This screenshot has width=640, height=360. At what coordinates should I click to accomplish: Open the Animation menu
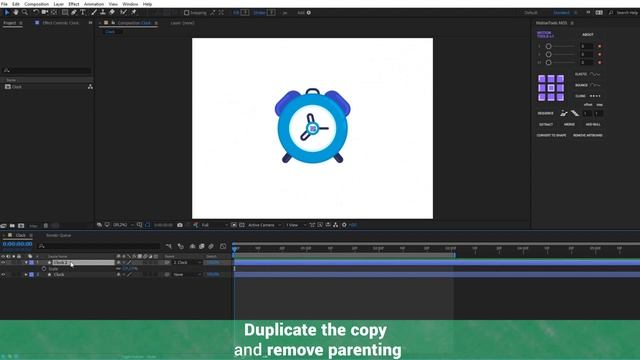coord(94,4)
